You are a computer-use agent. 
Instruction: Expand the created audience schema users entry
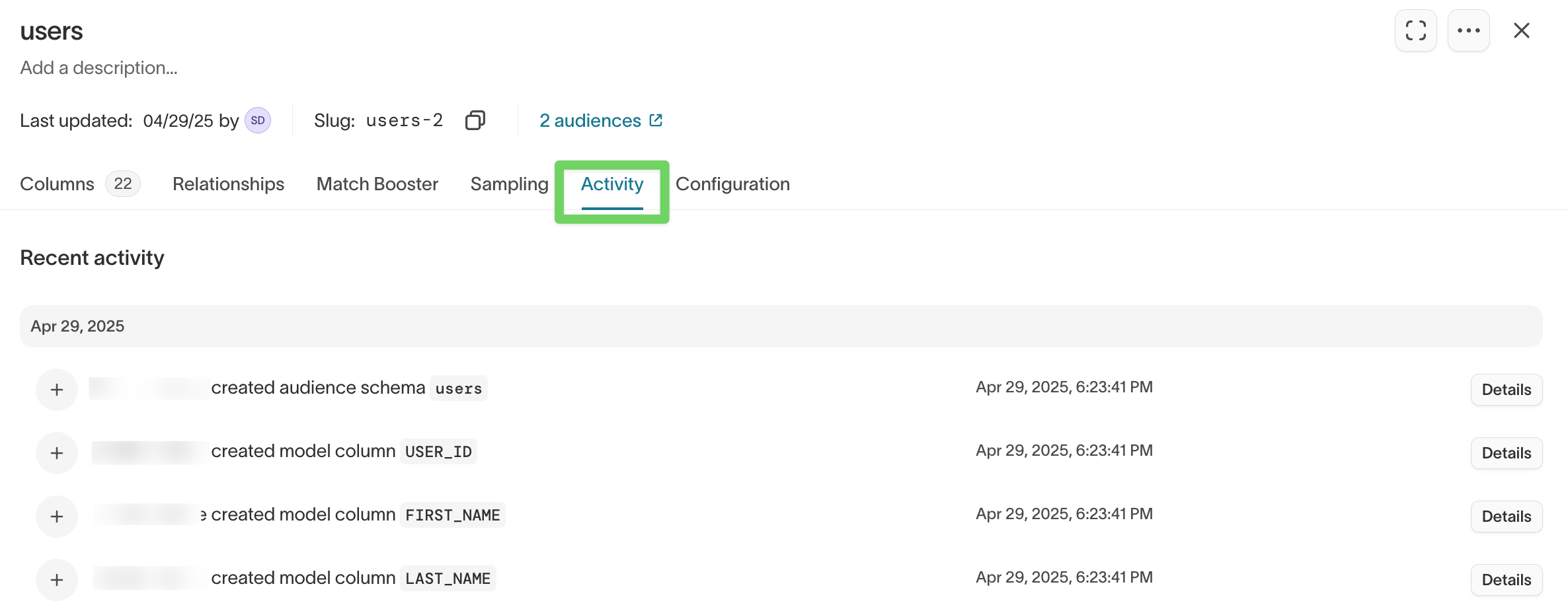[x=57, y=389]
